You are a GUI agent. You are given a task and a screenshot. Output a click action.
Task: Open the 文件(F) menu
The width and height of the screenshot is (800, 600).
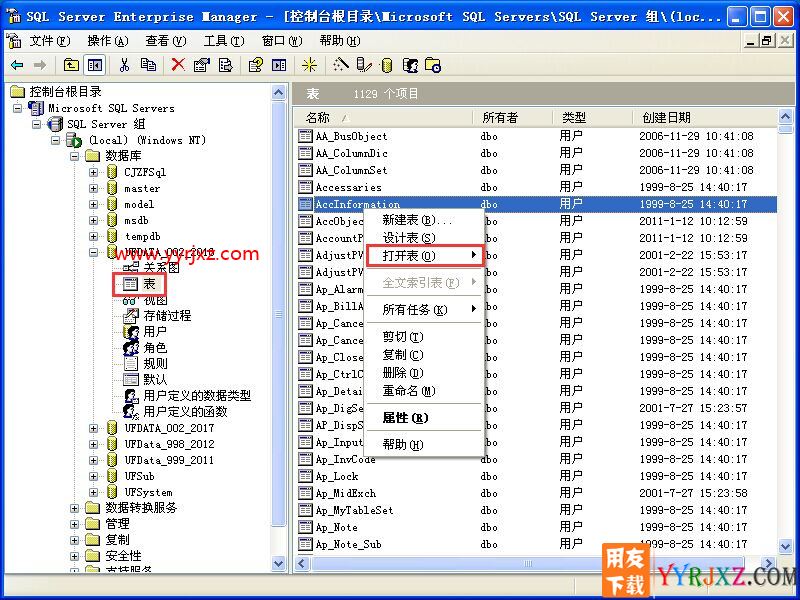[49, 40]
